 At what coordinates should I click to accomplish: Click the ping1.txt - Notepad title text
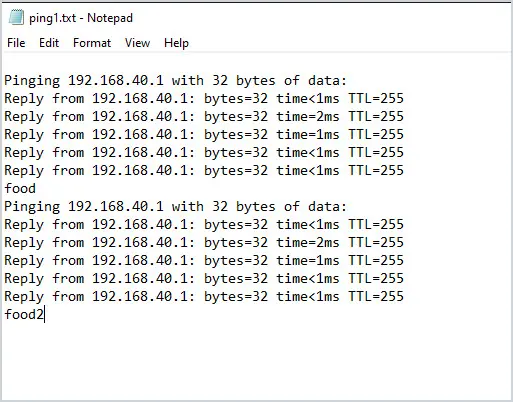click(x=81, y=18)
